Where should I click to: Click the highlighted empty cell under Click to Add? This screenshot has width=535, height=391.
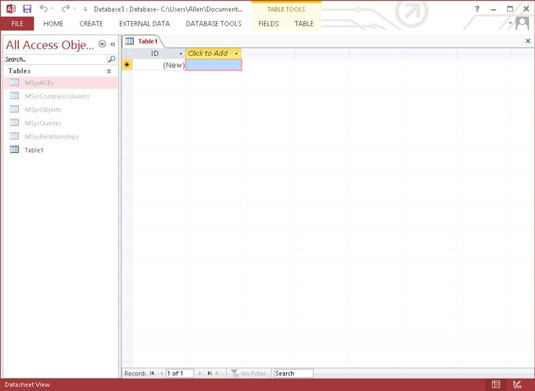[214, 65]
